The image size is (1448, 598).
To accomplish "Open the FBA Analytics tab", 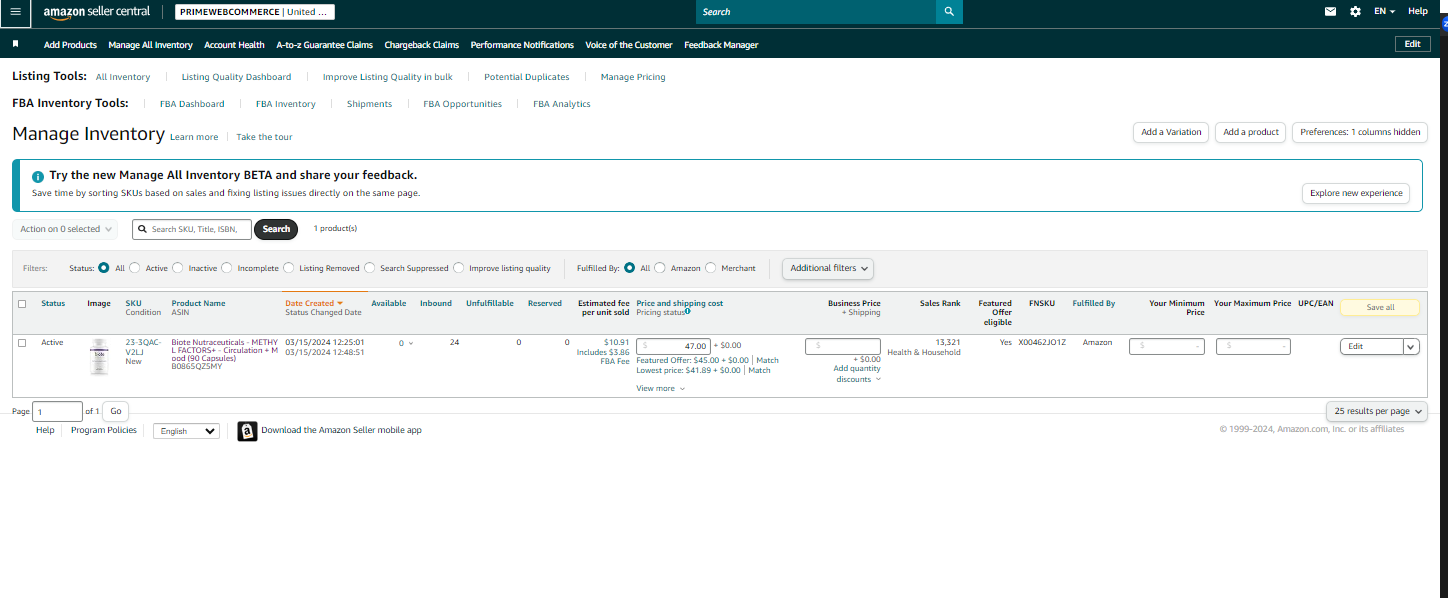I will (562, 104).
